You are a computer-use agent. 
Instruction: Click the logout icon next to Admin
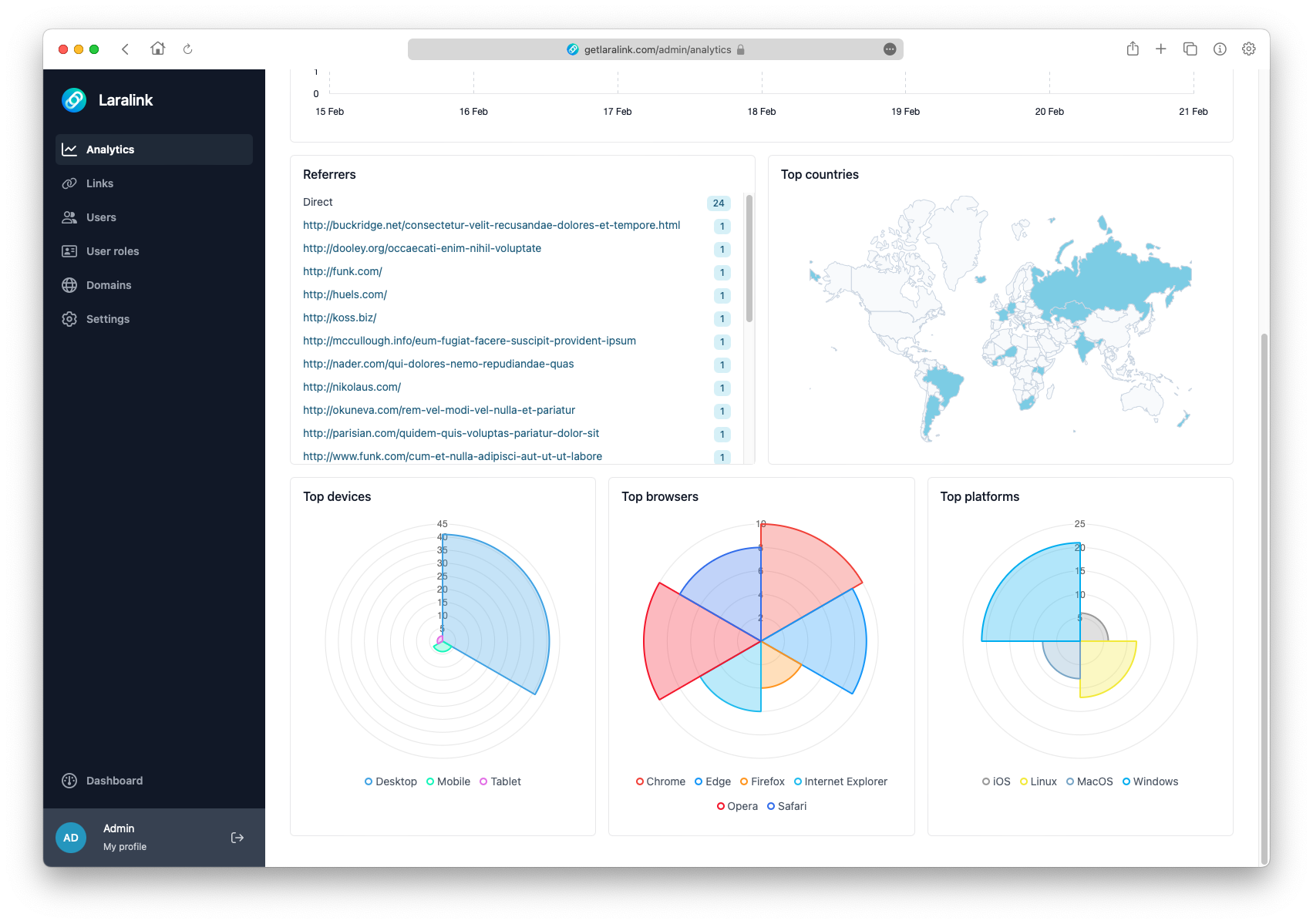point(237,837)
